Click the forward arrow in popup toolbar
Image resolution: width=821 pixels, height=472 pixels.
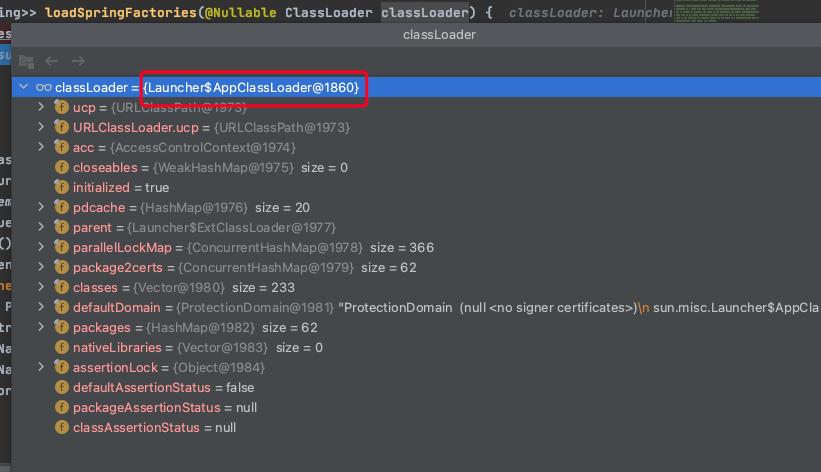click(x=77, y=61)
